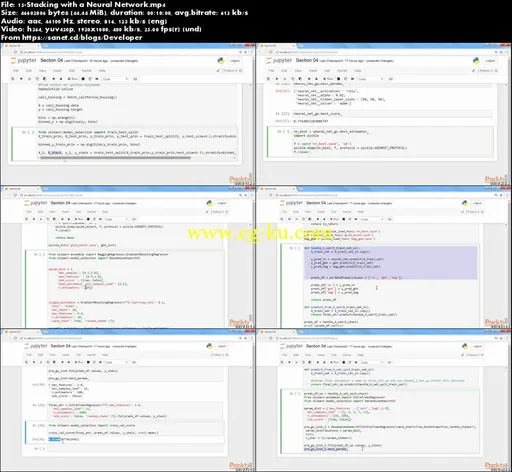Click the keyboard icon in top-right frame toolbar
Image resolution: width=512 pixels, height=472 pixels.
point(391,79)
